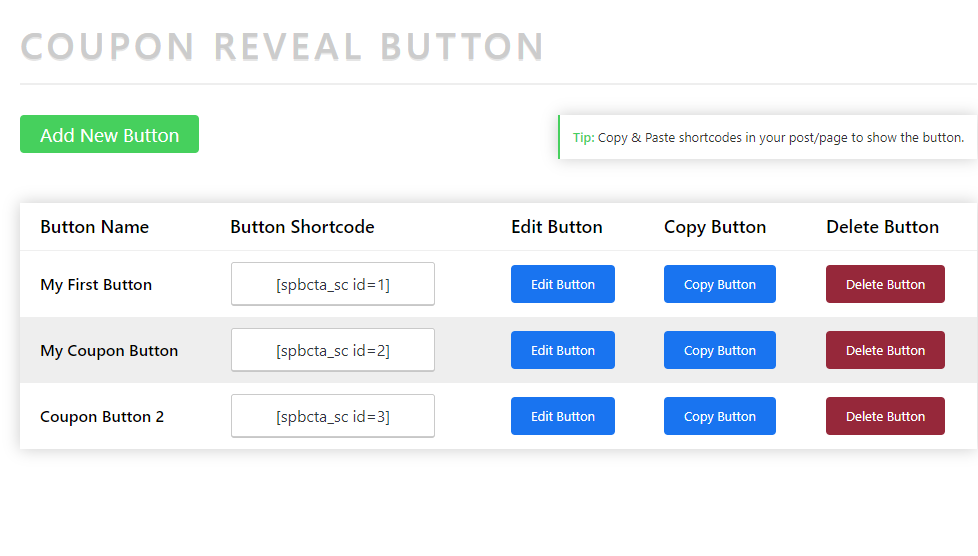This screenshot has height=556, width=978.
Task: Delete the Coupon Button 2 entry
Action: tap(885, 416)
